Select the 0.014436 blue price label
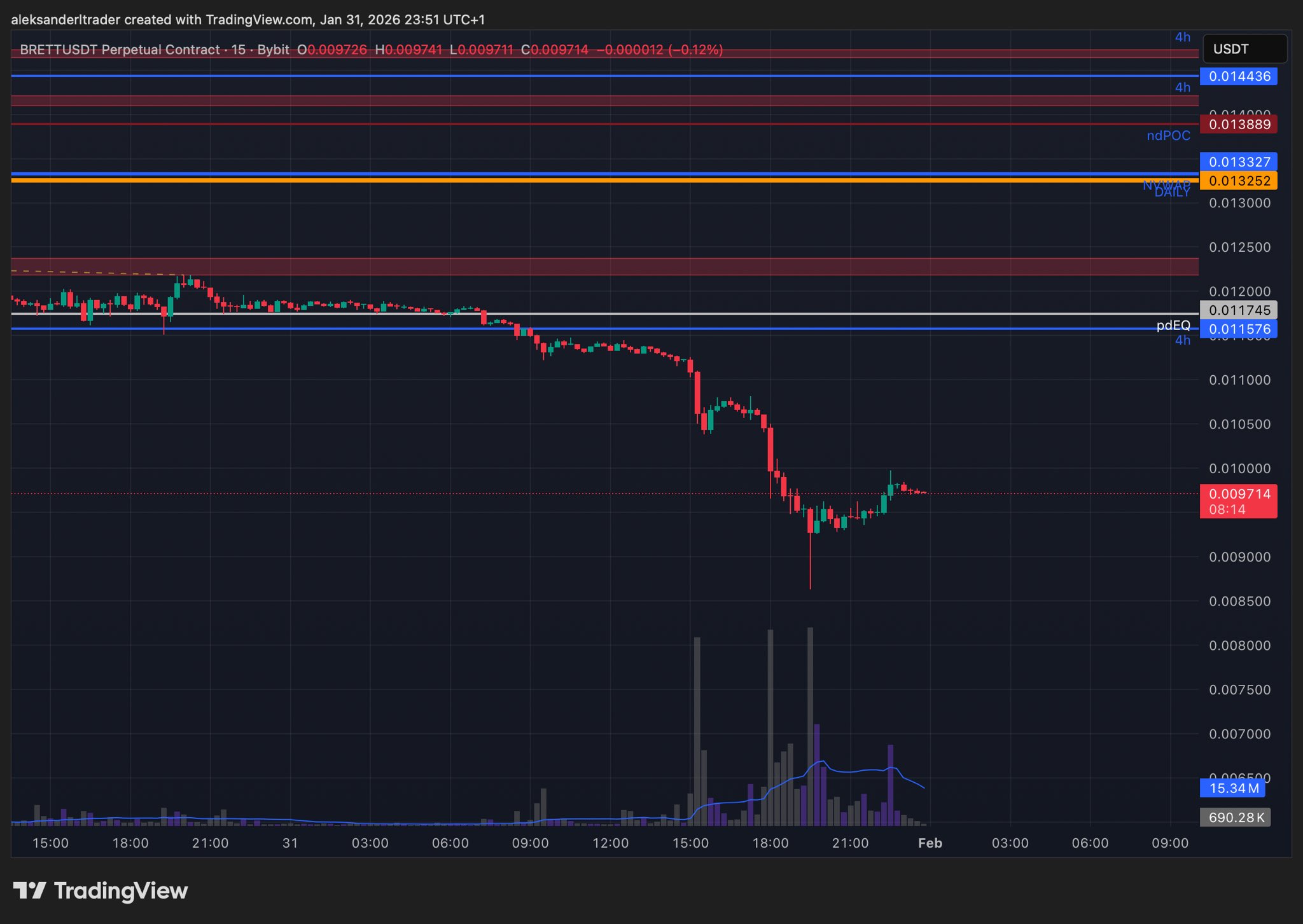Screen dimensions: 1303x924 coord(1238,76)
